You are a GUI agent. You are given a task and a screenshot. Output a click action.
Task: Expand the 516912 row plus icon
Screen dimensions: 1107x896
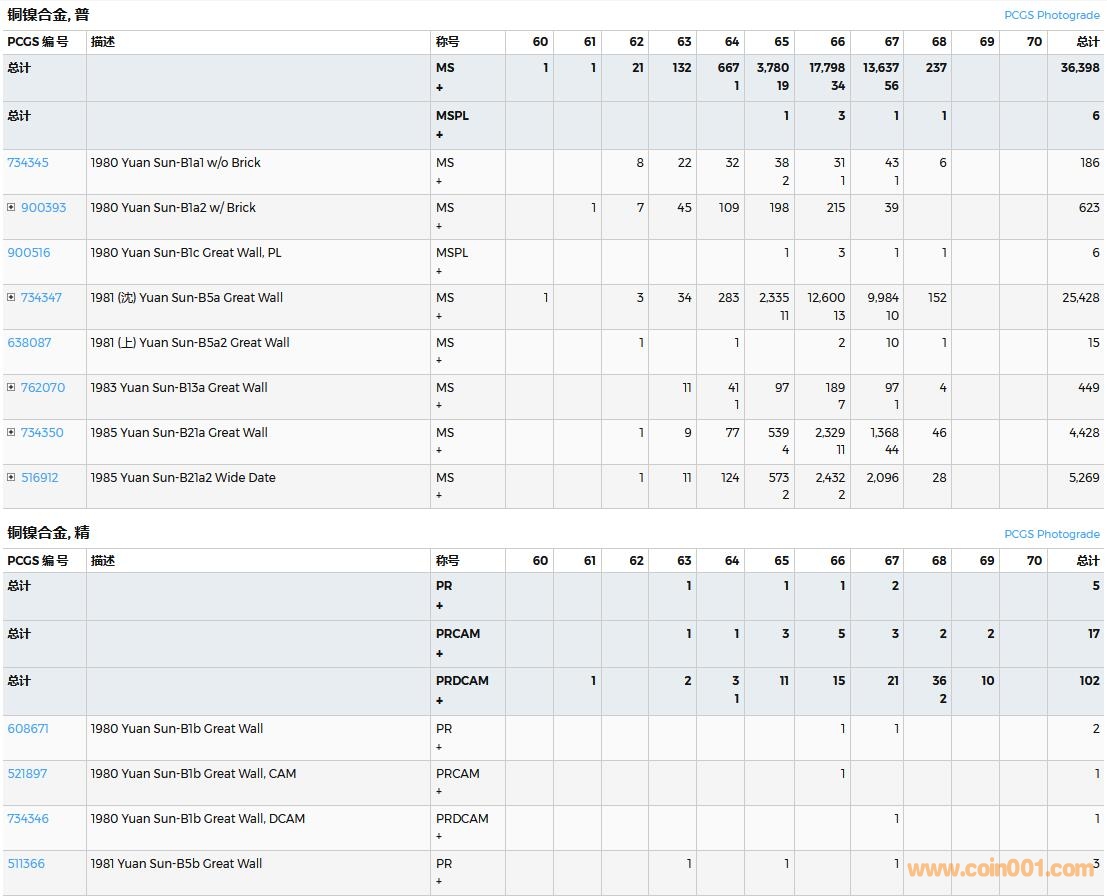[11, 478]
